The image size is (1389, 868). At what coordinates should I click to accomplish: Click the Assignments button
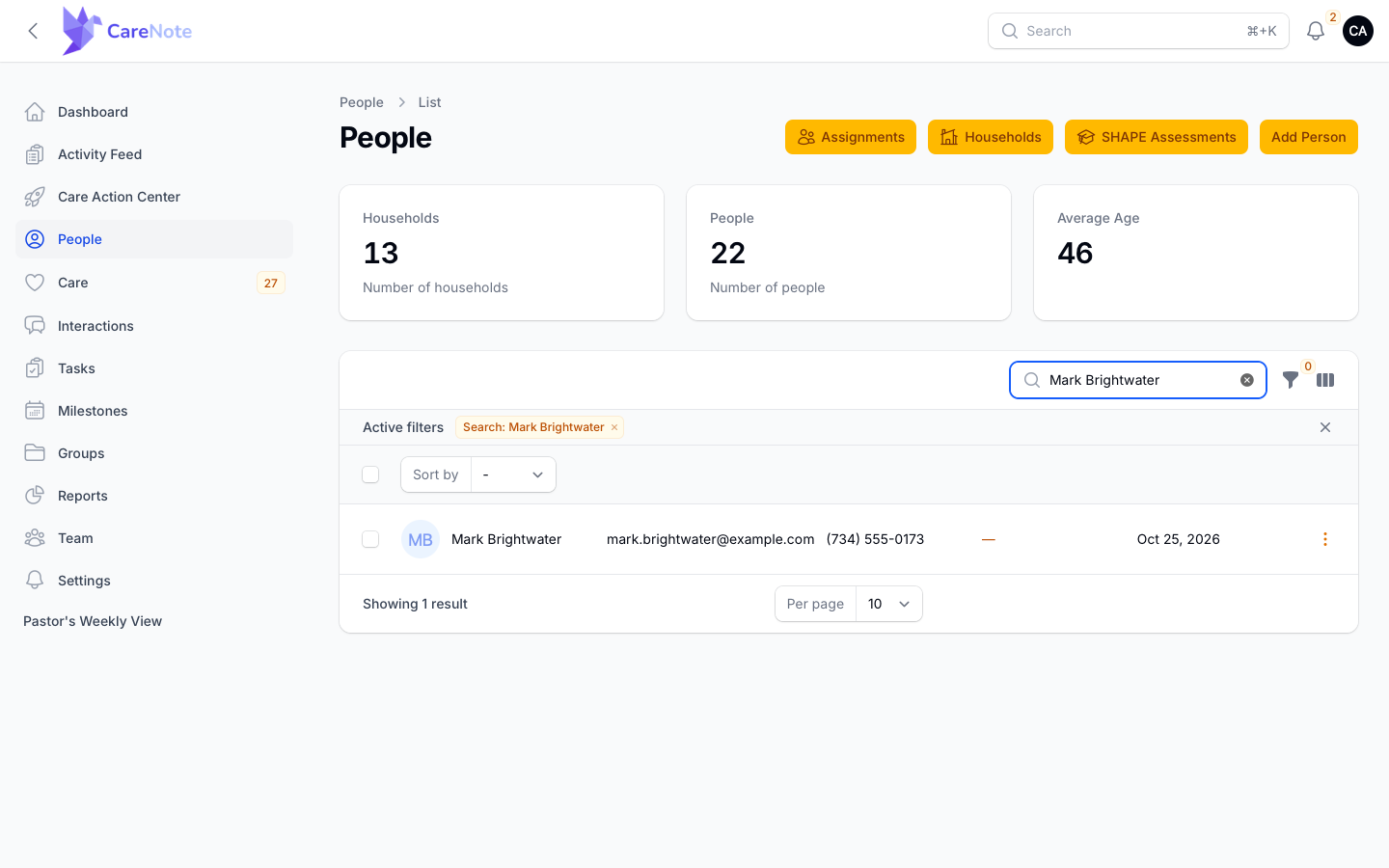coord(851,137)
